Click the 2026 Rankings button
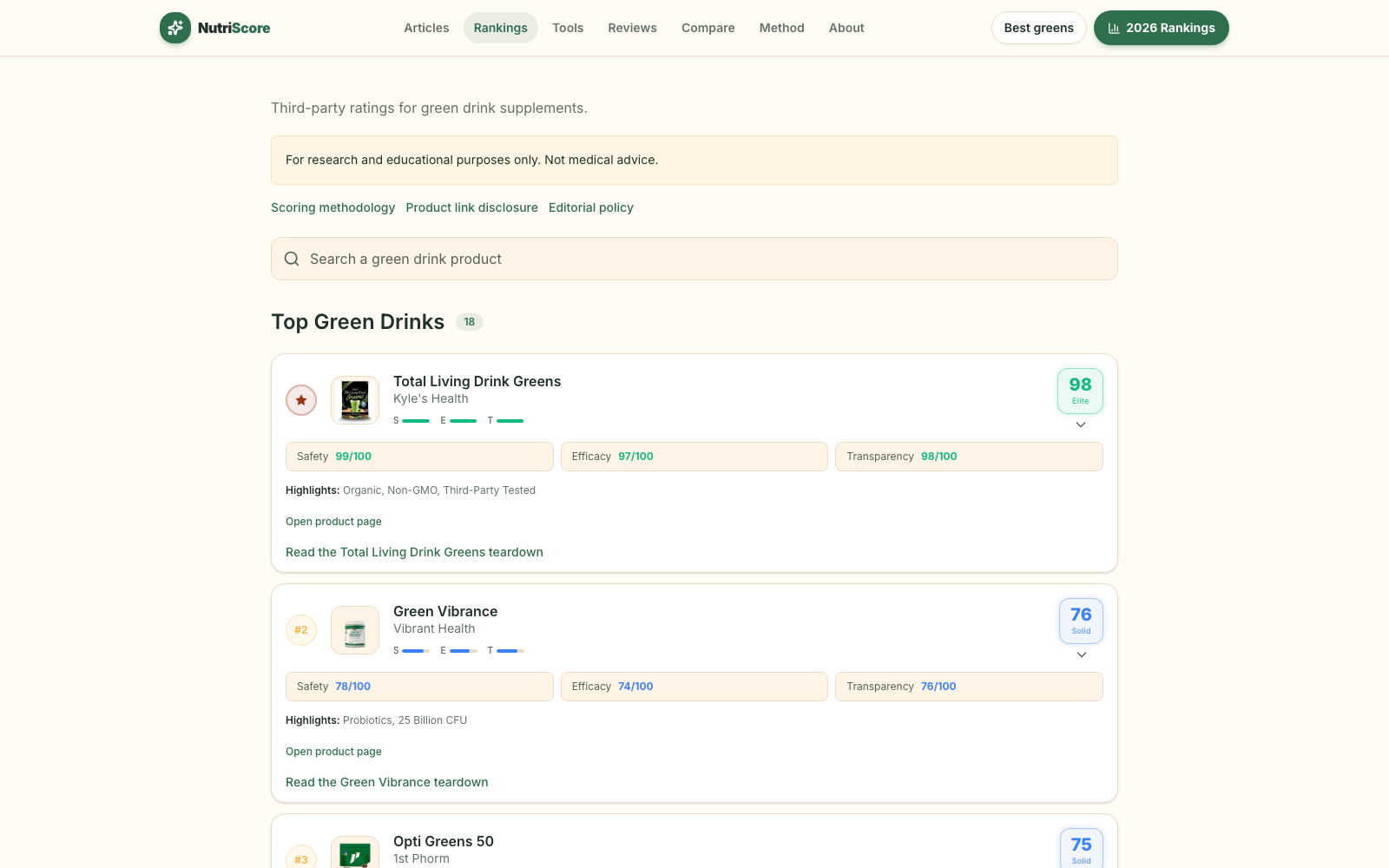This screenshot has height=868, width=1389. click(1162, 28)
